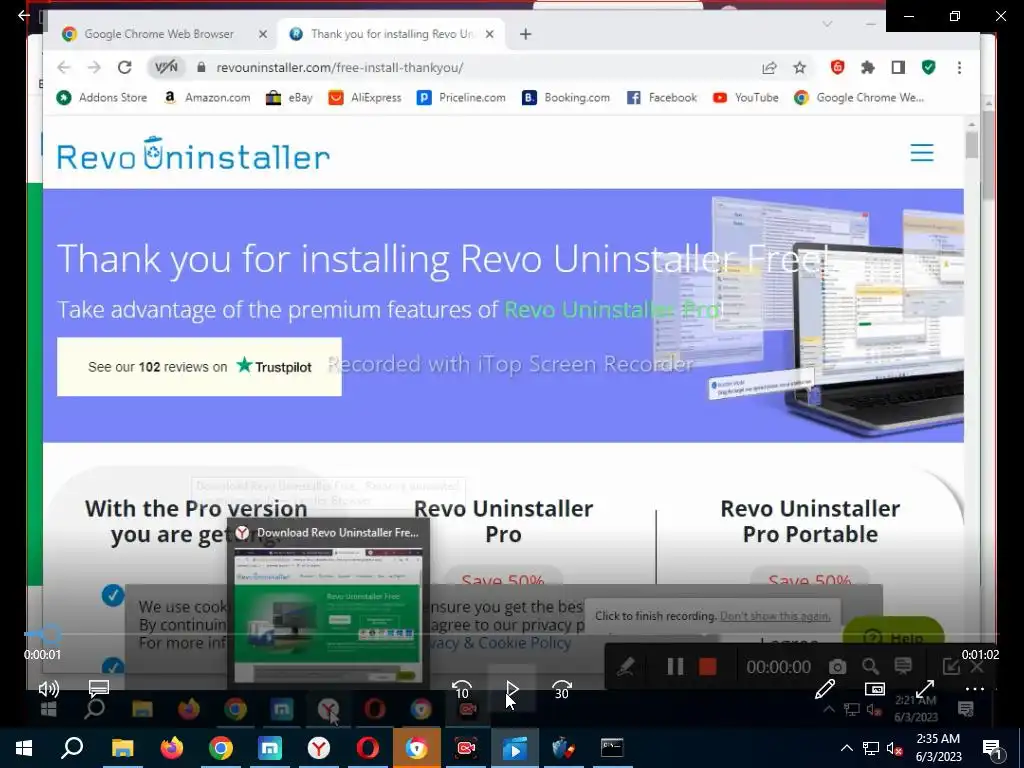Switch to the orange-highlighted shield browser on taskbar
The image size is (1024, 768).
[417, 748]
